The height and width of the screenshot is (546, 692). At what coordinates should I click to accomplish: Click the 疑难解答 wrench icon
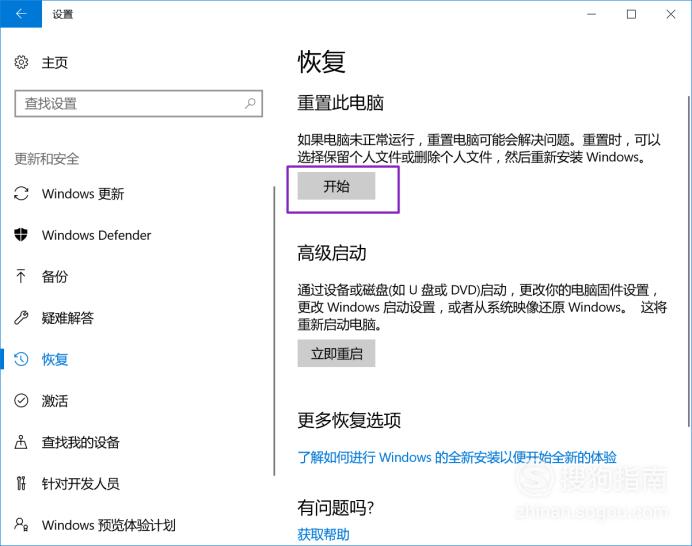tap(21, 318)
